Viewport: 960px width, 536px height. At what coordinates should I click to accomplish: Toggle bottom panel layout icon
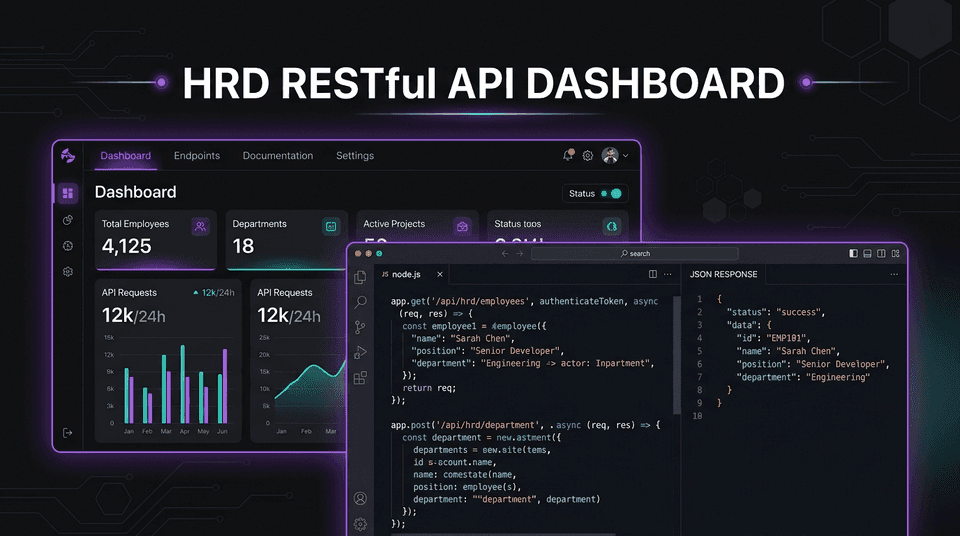click(x=868, y=254)
